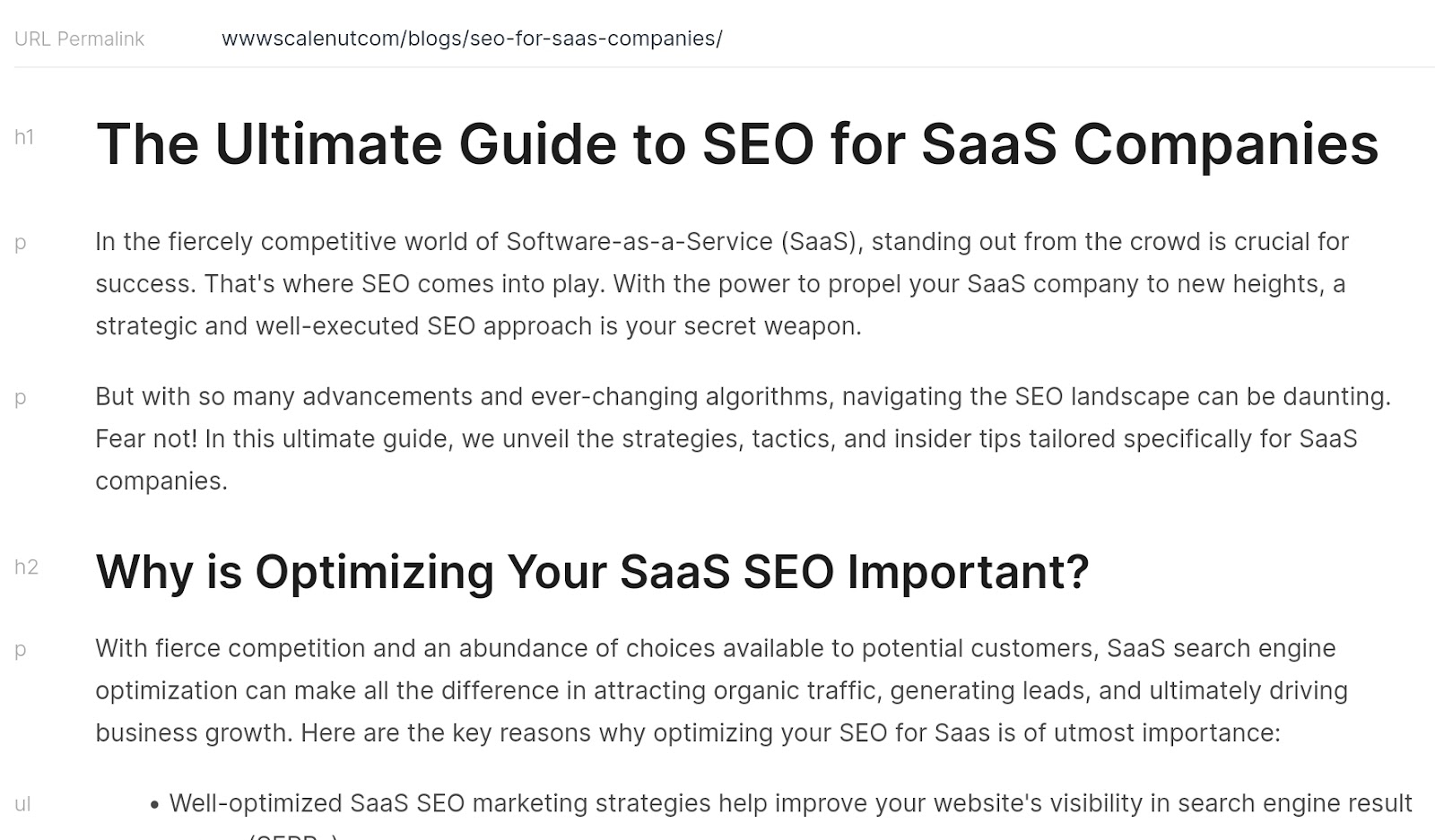Click the ul block tag marker
Screen dimensions: 1435x840
[x=22, y=805]
